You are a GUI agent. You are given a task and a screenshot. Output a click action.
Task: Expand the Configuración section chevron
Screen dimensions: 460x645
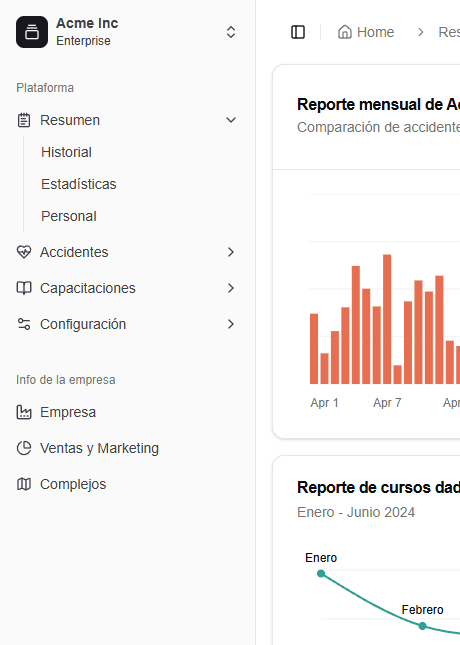point(231,324)
